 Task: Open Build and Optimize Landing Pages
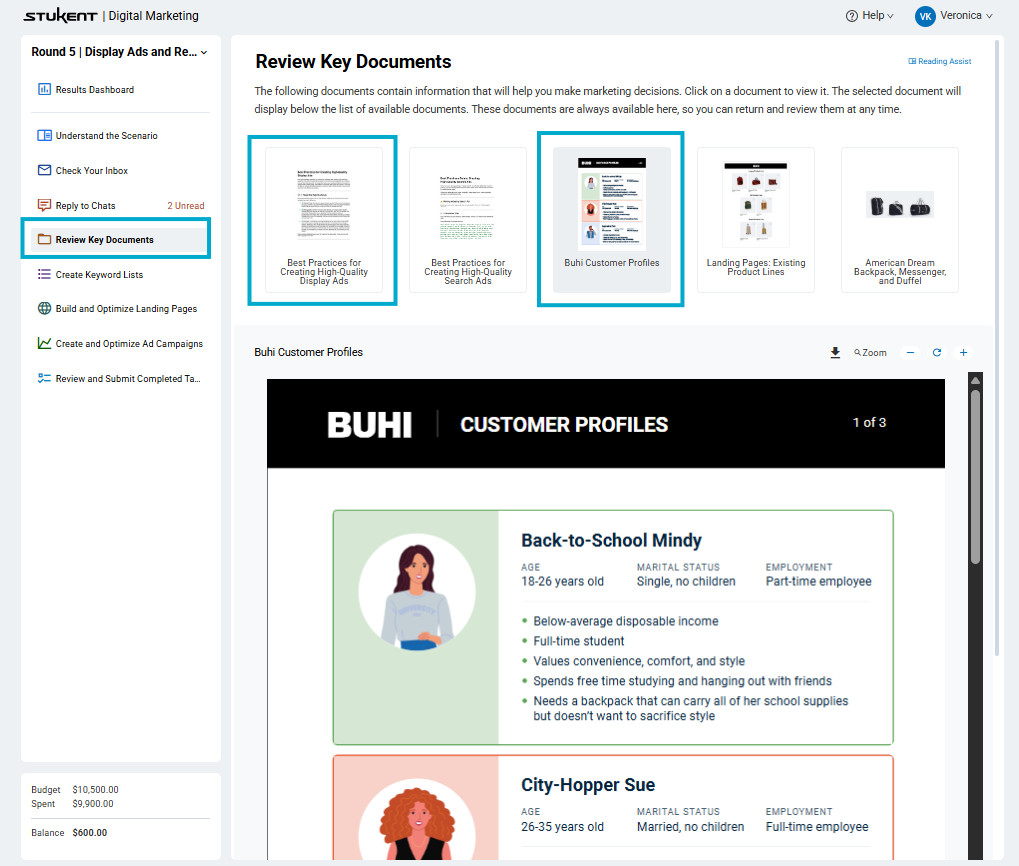126,309
